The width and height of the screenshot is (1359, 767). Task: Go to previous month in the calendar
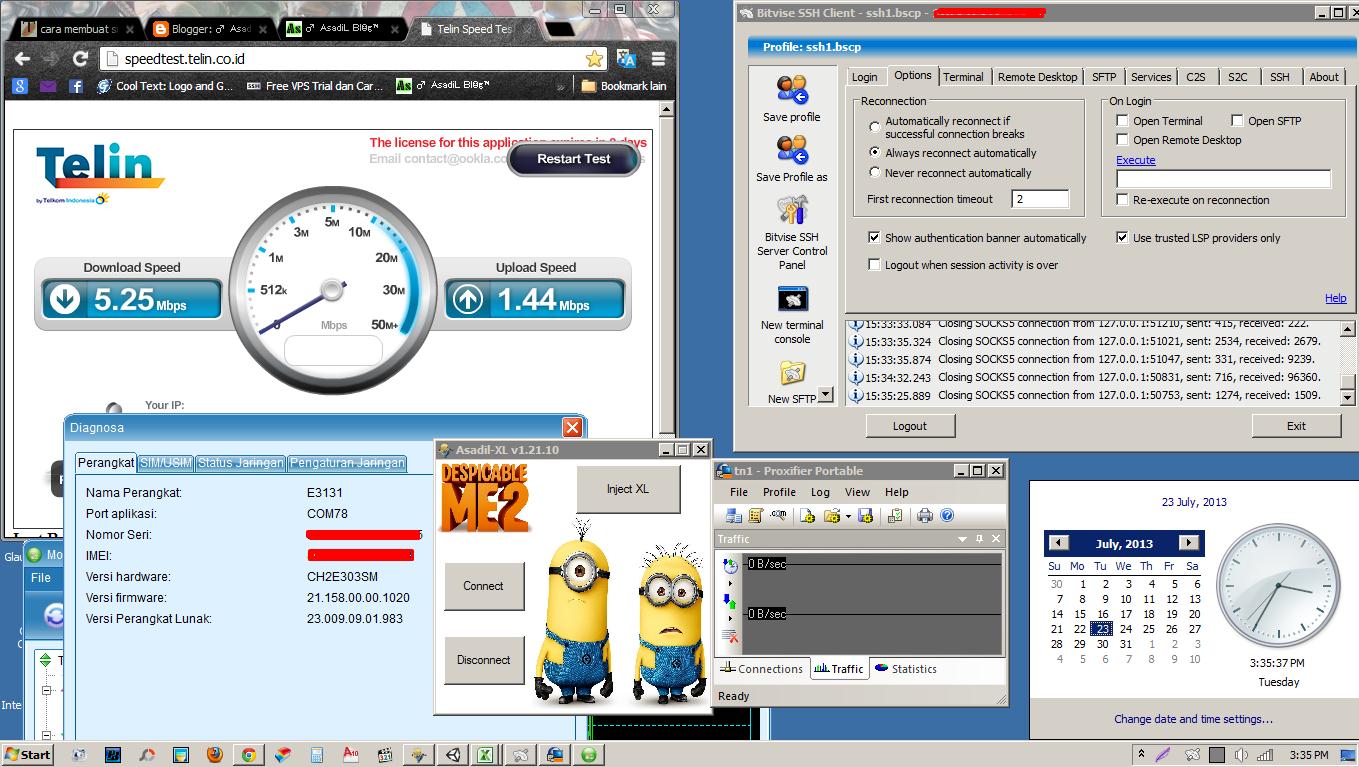[1059, 543]
